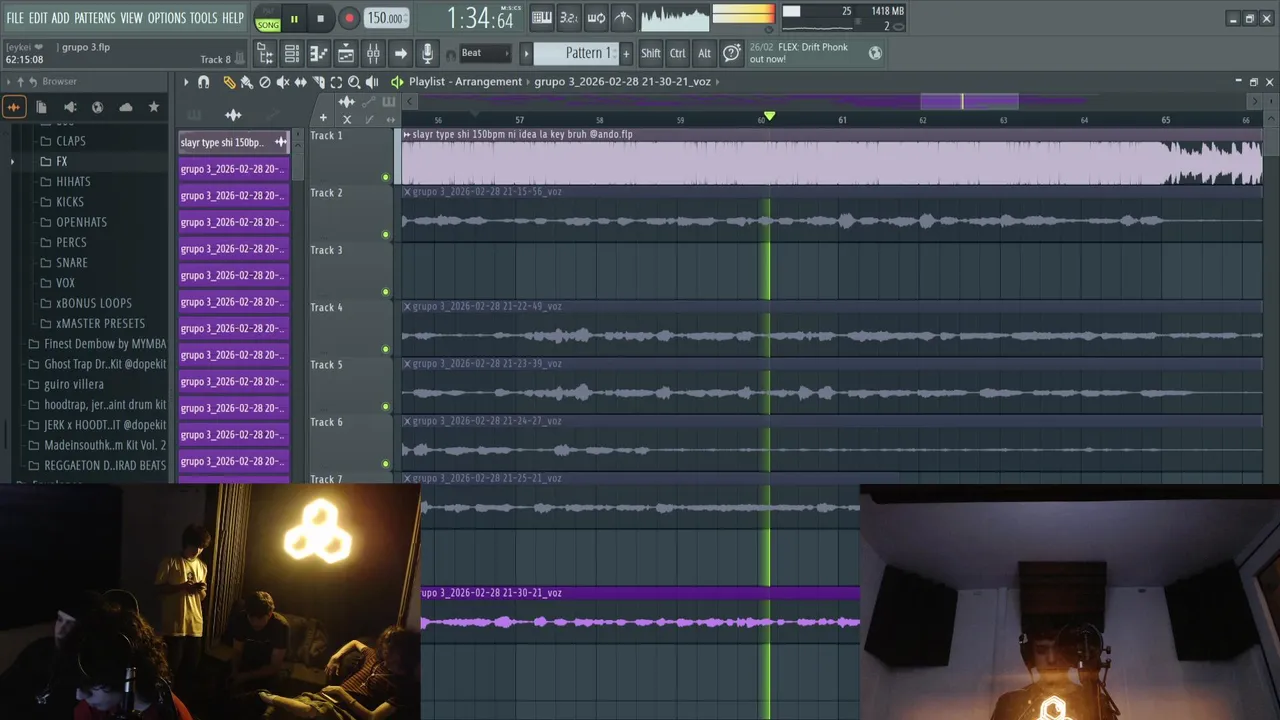Open the files tab icon in the Browser

tap(41, 107)
